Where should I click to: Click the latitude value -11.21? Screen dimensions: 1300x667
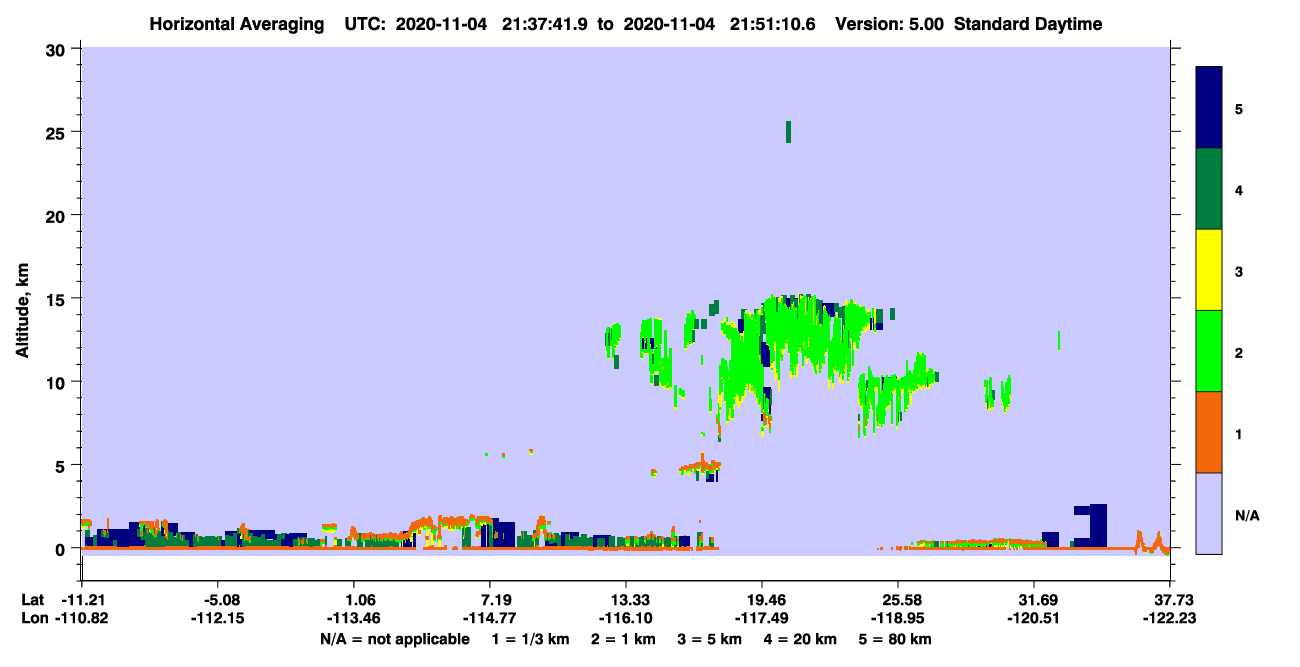pyautogui.click(x=82, y=600)
